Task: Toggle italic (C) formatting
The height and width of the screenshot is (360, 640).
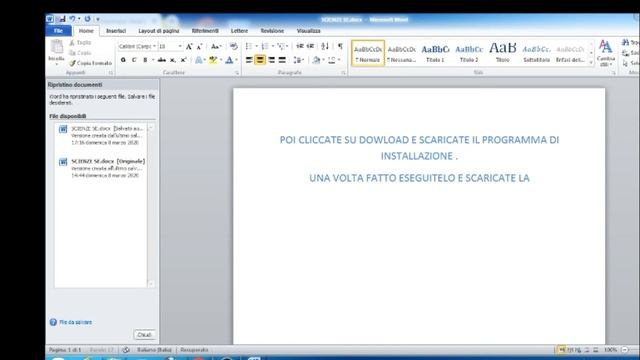Action: click(134, 60)
